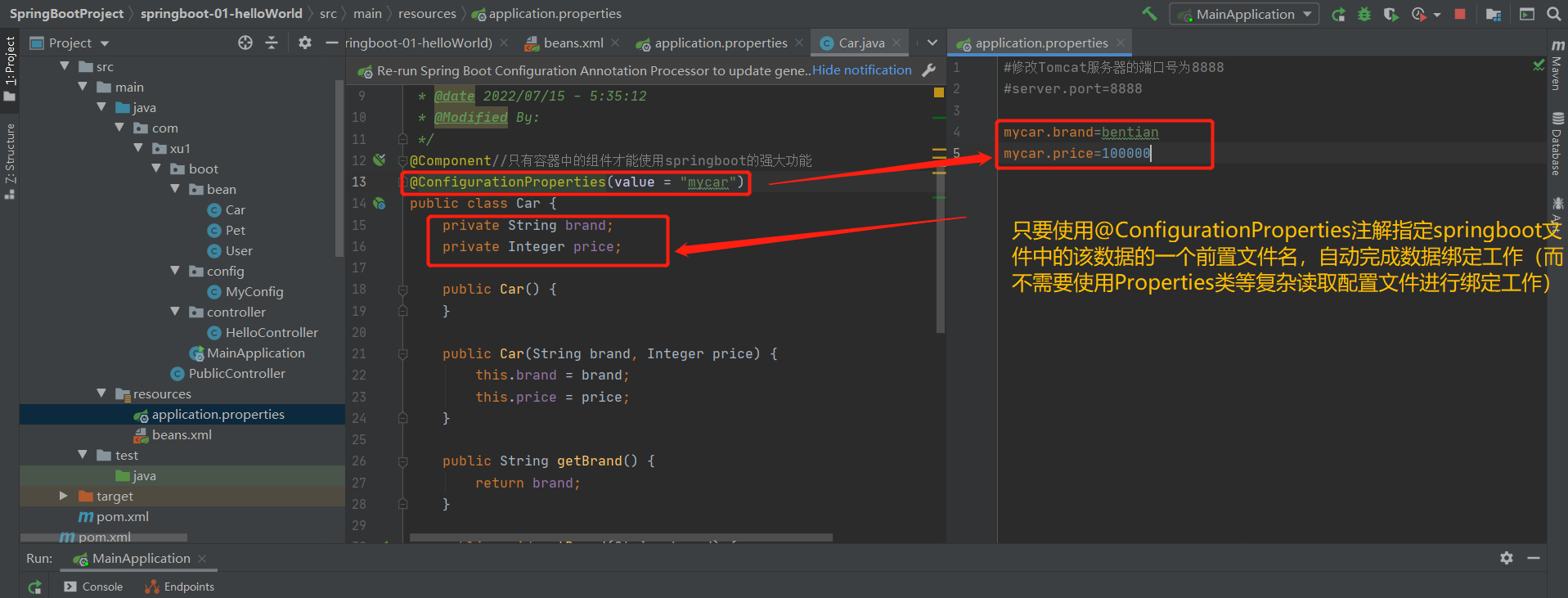Collapse the config package
The image size is (1568, 598).
[175, 270]
